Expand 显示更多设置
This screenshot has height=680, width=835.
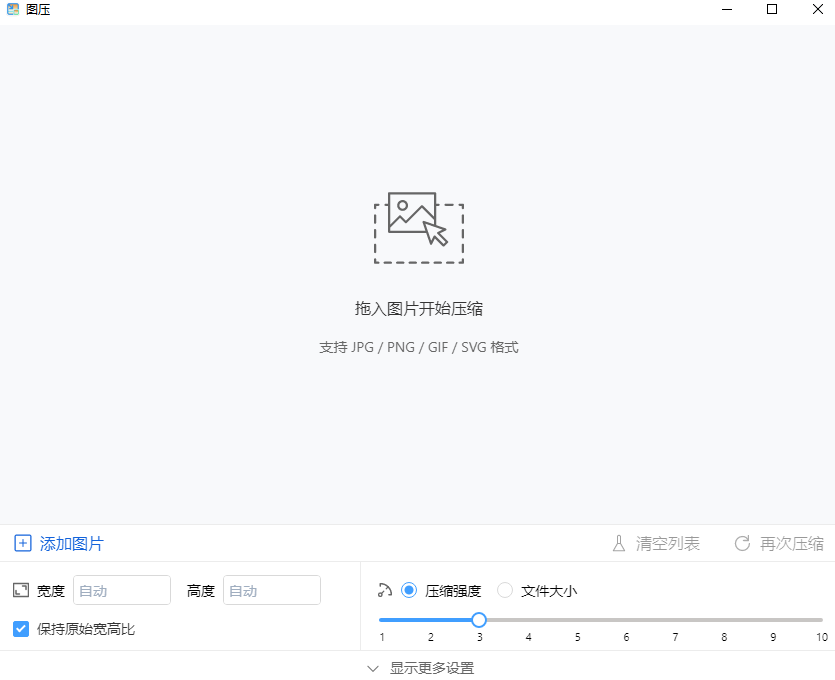point(435,667)
